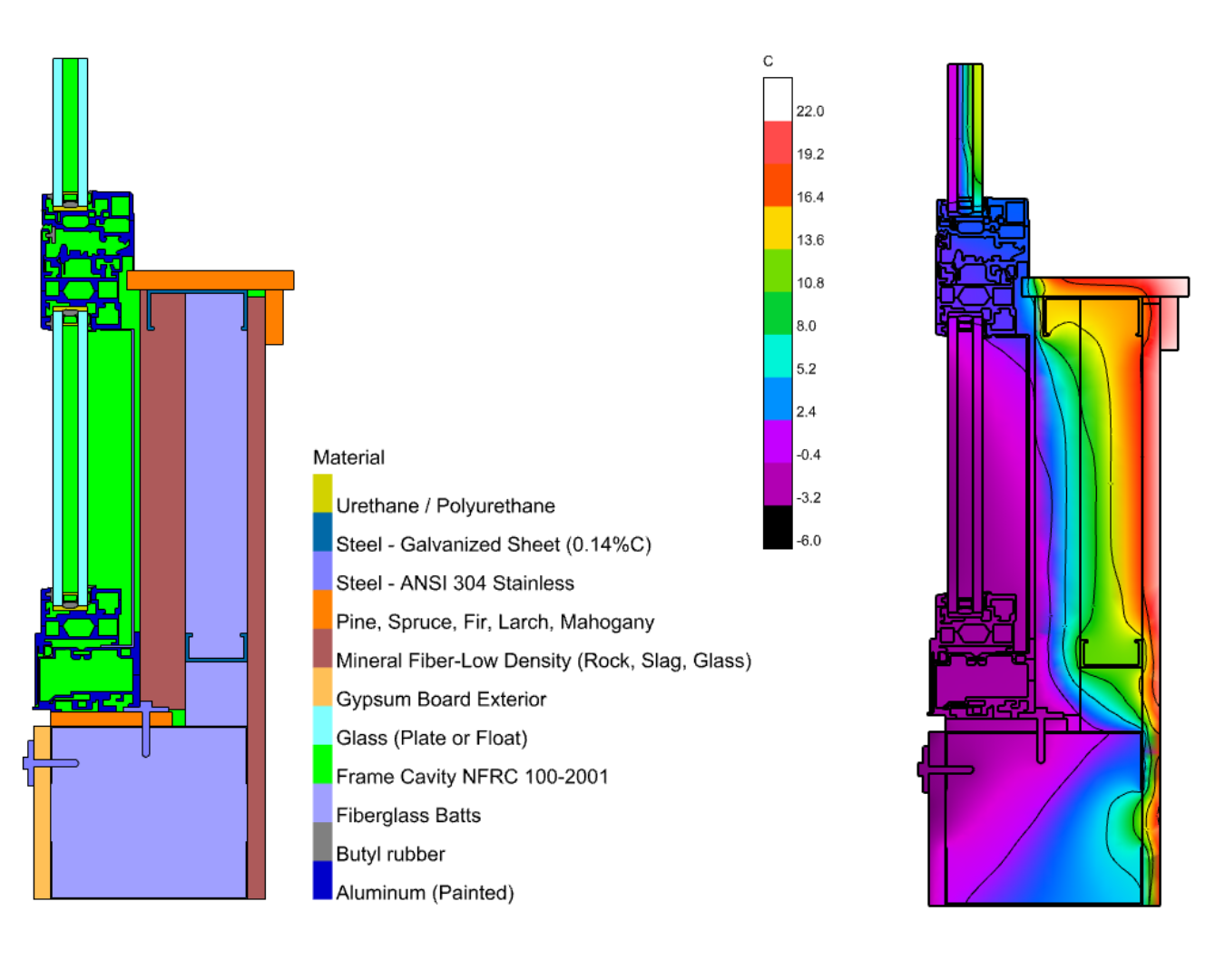Click the Butyl rubber legend label
The height and width of the screenshot is (980, 1225).
coord(390,855)
